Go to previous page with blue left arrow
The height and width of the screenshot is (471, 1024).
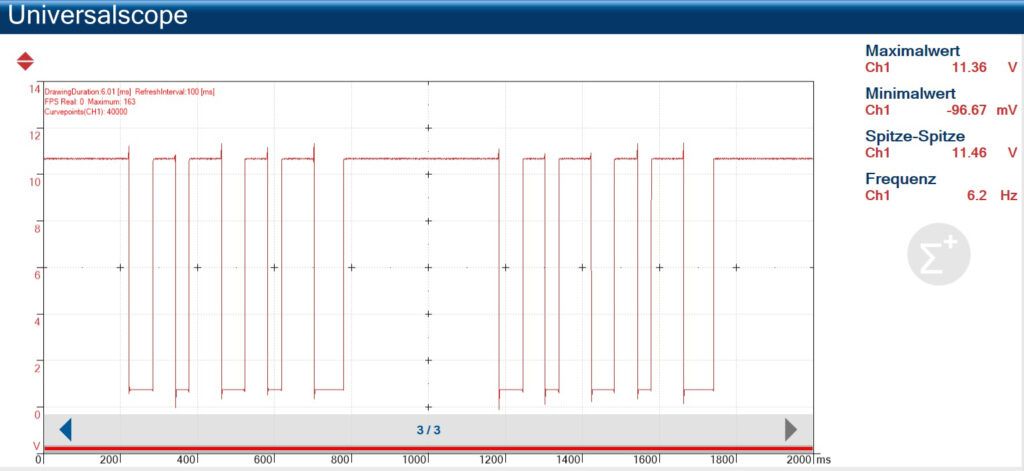pyautogui.click(x=66, y=430)
